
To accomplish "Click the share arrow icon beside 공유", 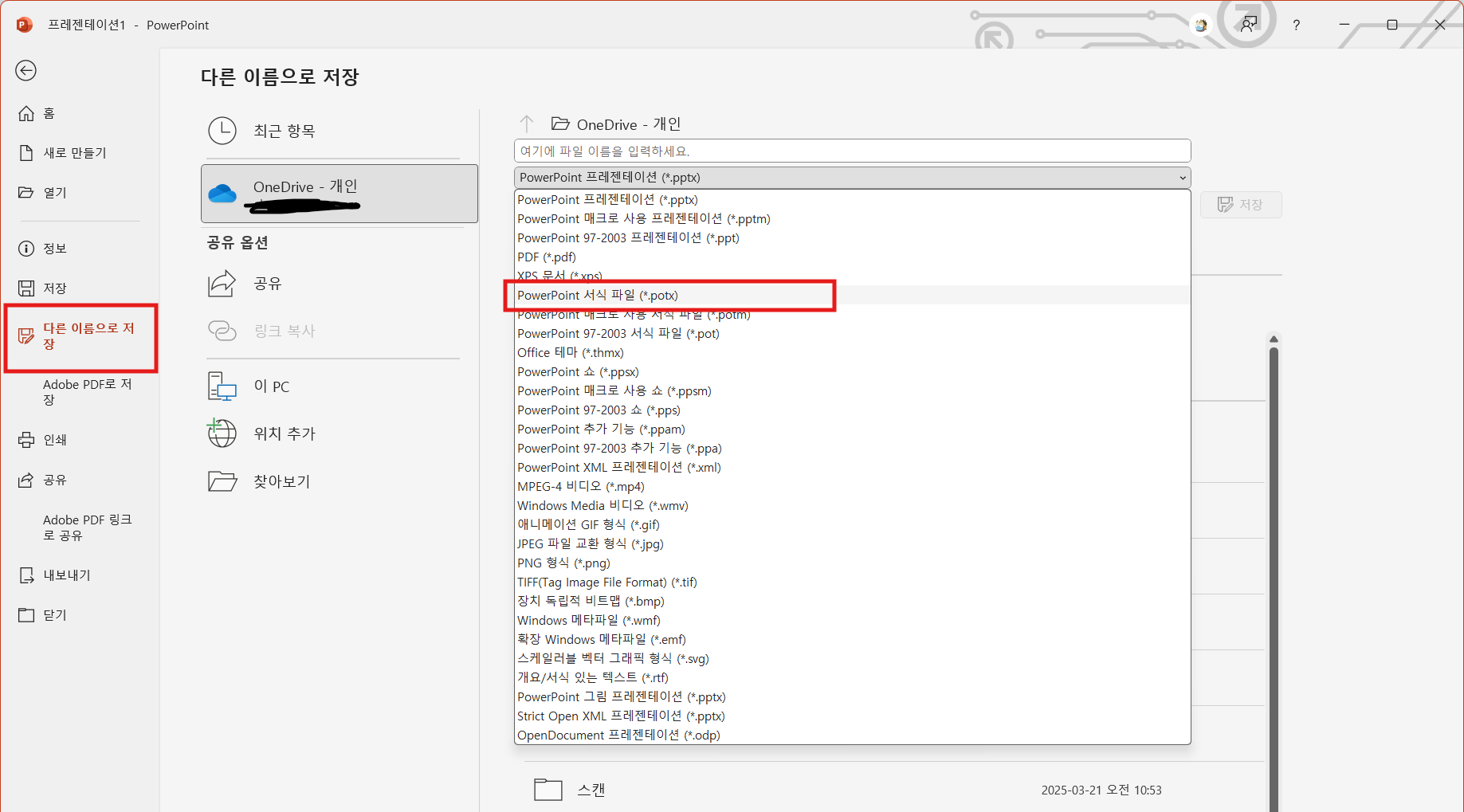I will tap(222, 284).
